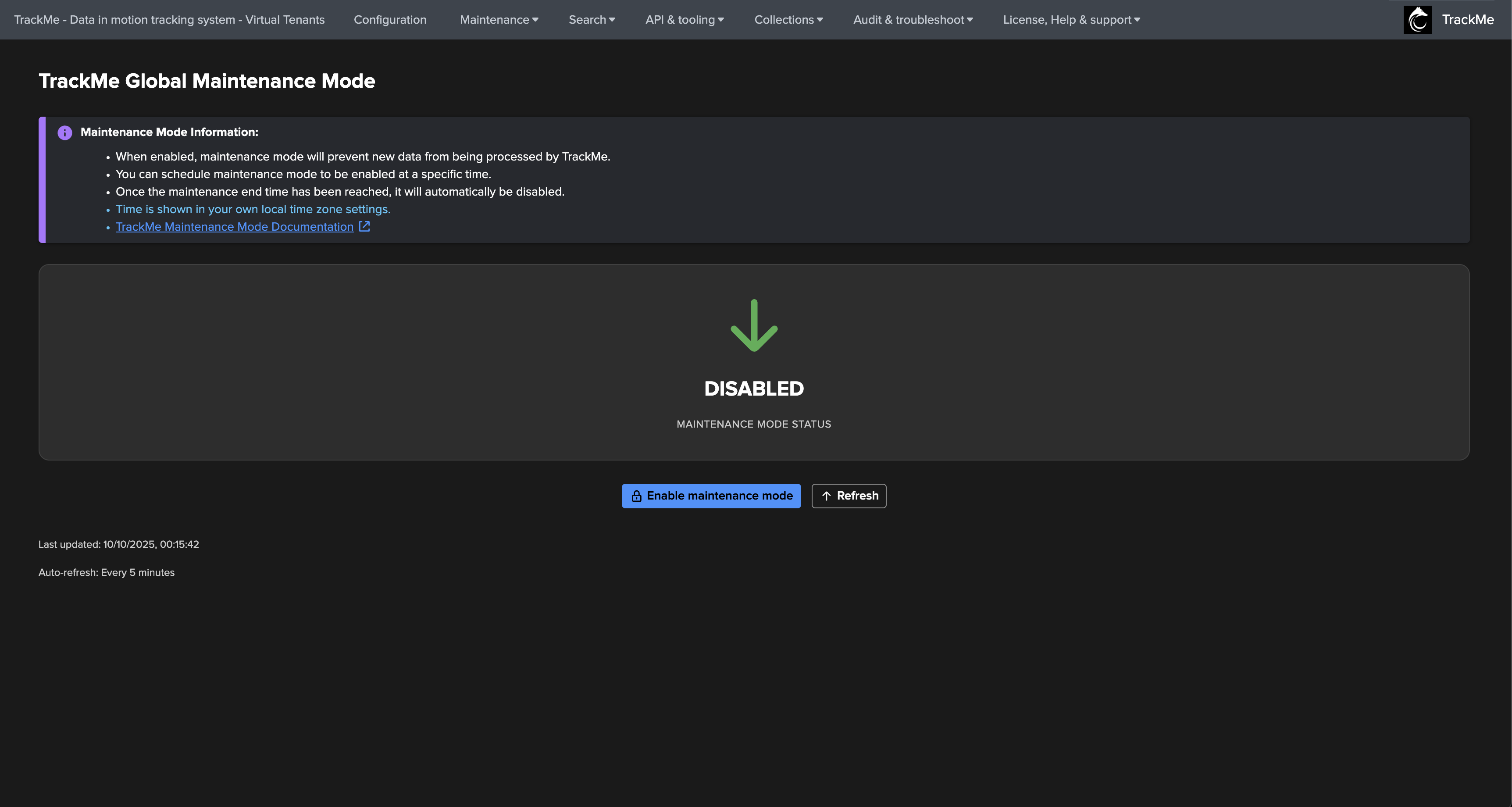Click the green down arrow status icon
The height and width of the screenshot is (807, 1512).
coord(754,326)
